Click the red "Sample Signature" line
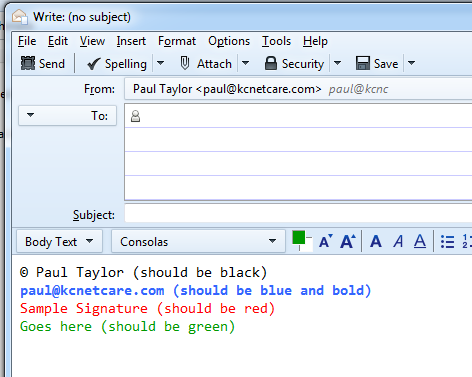The image size is (472, 377). pos(148,308)
